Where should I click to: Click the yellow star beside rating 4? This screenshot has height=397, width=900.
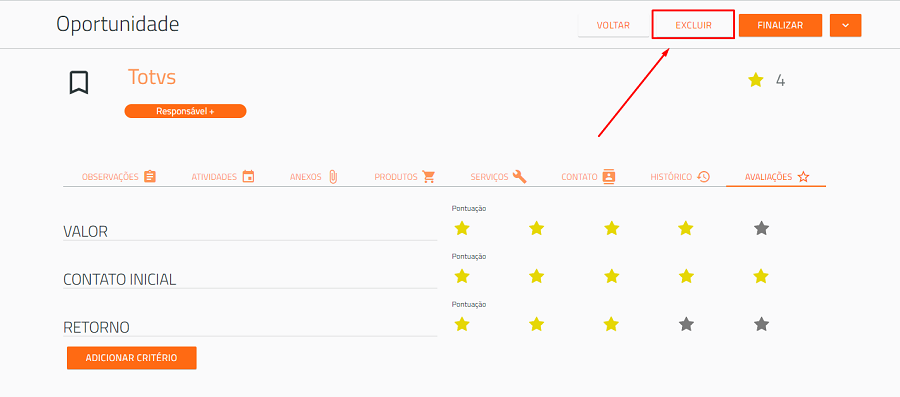click(755, 80)
